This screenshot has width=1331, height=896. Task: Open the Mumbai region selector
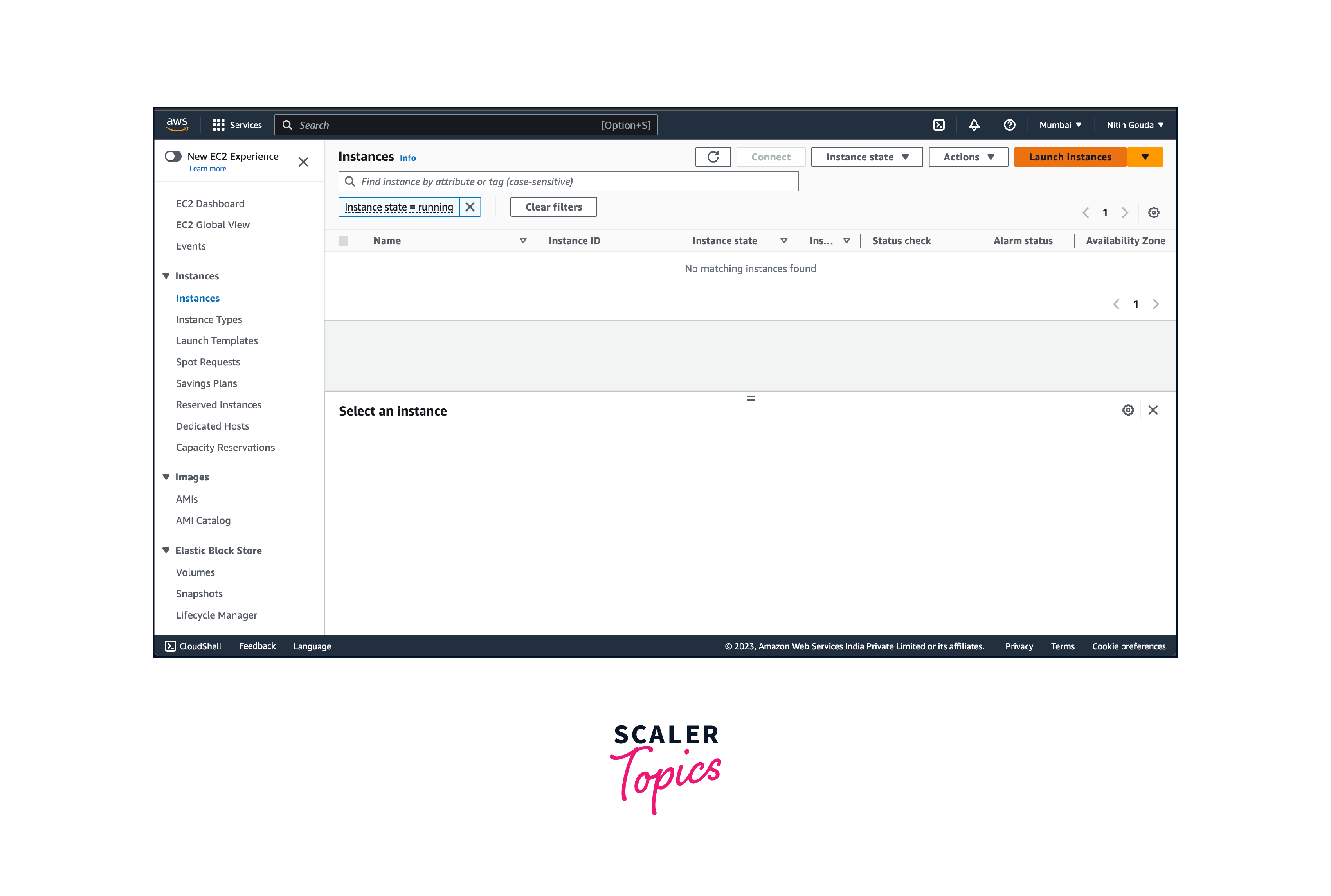click(x=1059, y=124)
